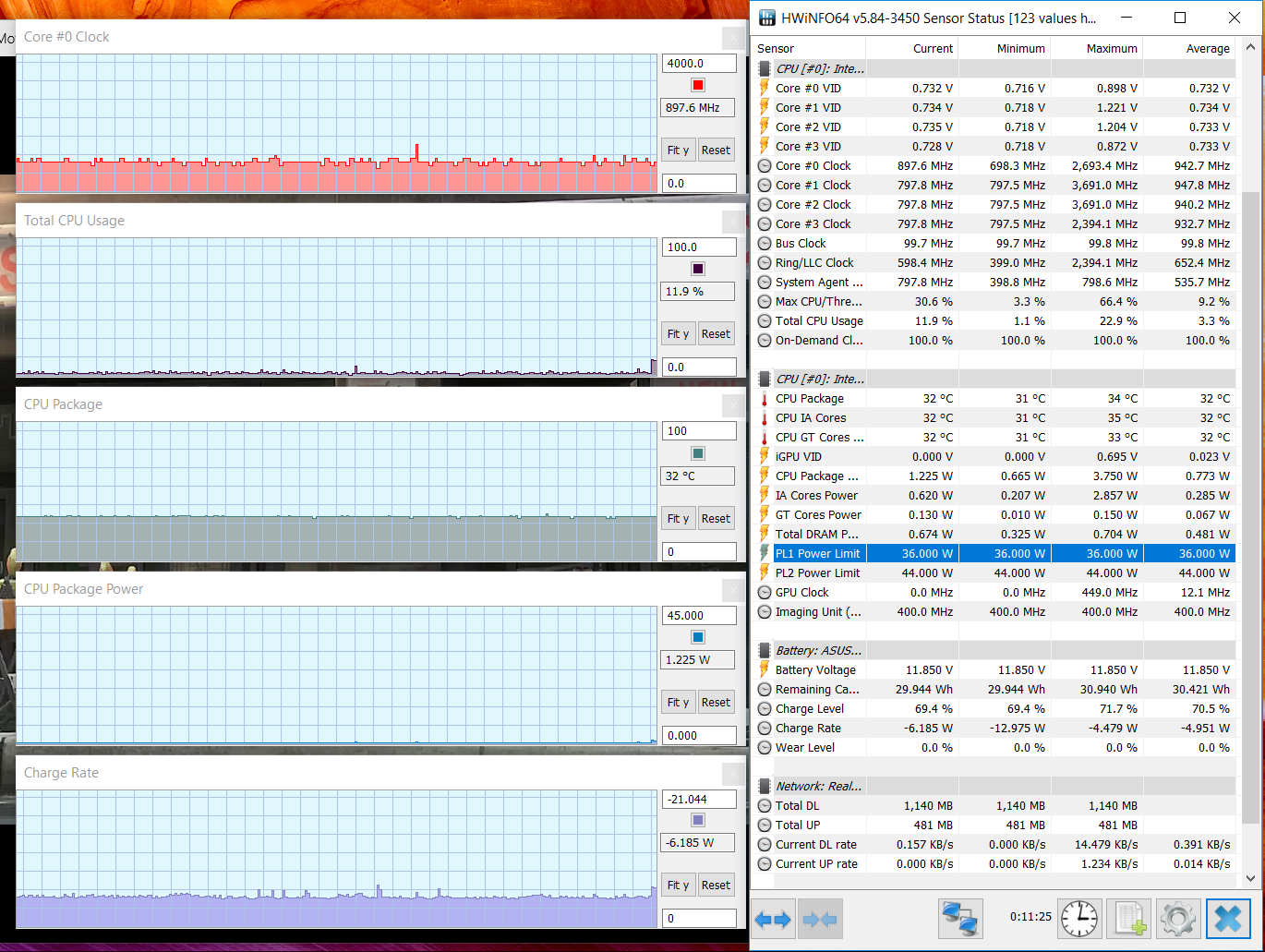Click the icon beside Current UP rate
1265x952 pixels.
765,864
